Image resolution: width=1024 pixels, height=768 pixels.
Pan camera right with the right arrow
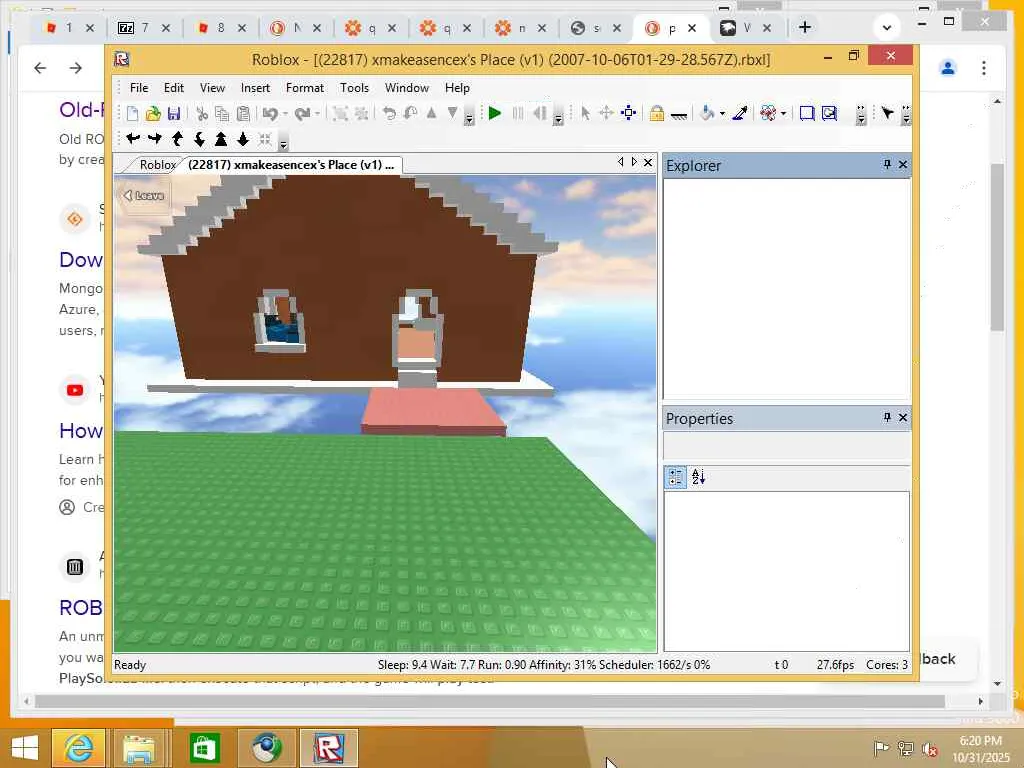155,139
